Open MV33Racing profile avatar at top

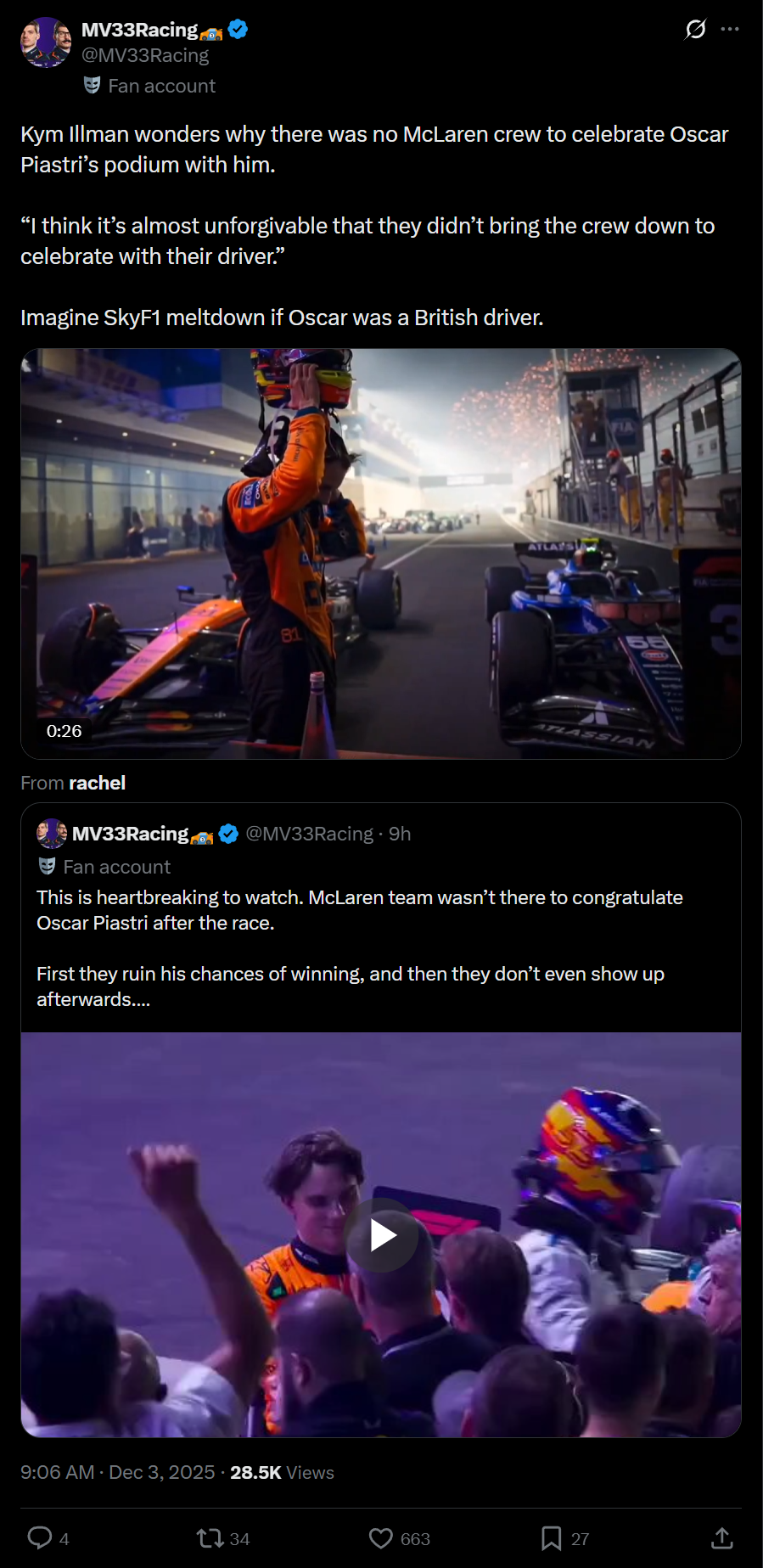click(x=46, y=42)
